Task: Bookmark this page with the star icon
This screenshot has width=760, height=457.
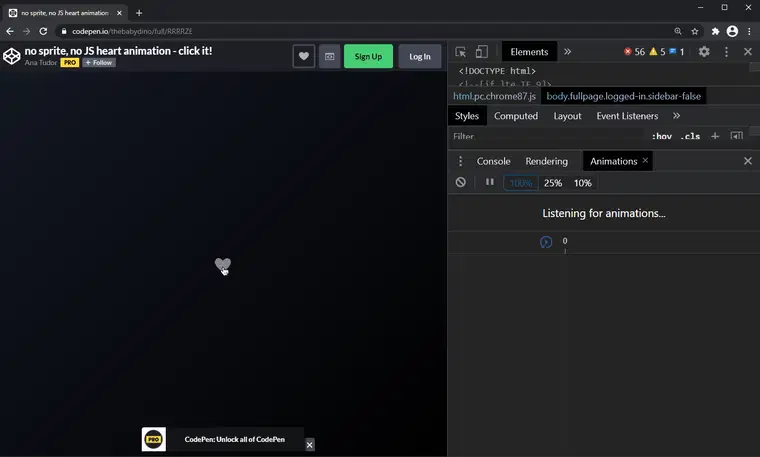Action: (x=695, y=31)
